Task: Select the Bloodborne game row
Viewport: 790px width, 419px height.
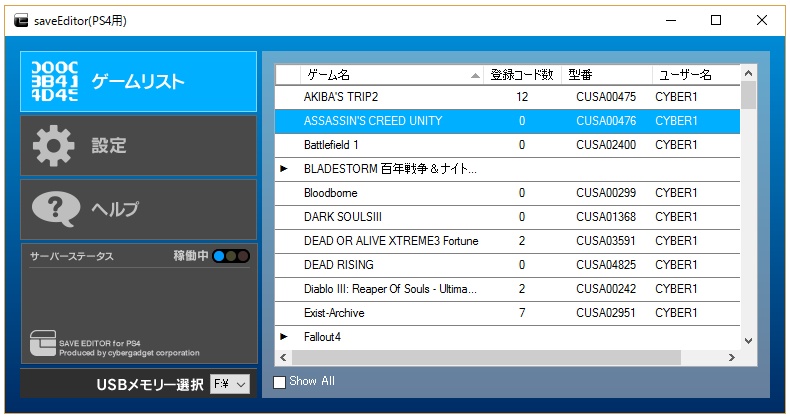Action: [507, 193]
